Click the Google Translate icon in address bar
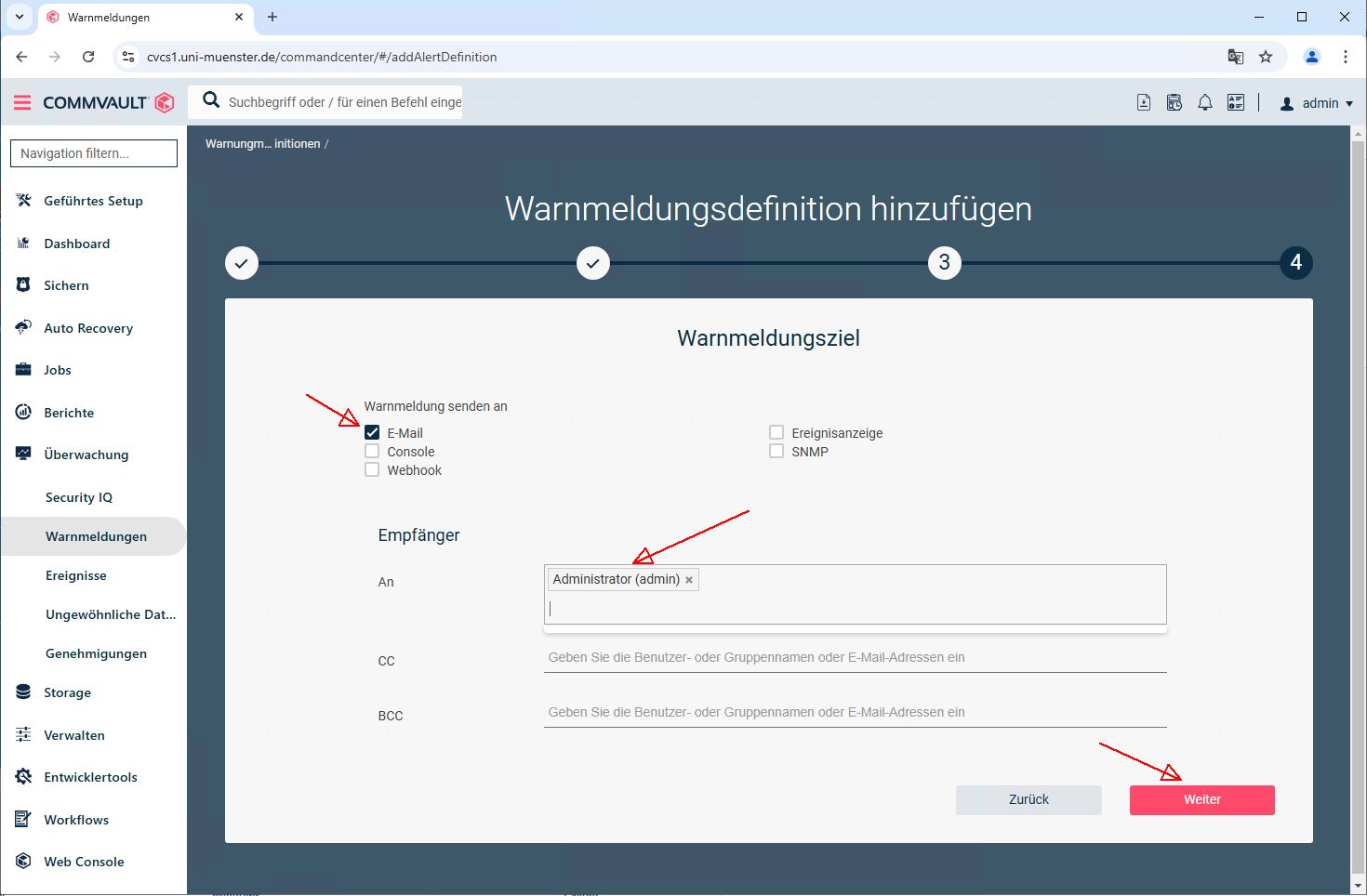 (1235, 57)
